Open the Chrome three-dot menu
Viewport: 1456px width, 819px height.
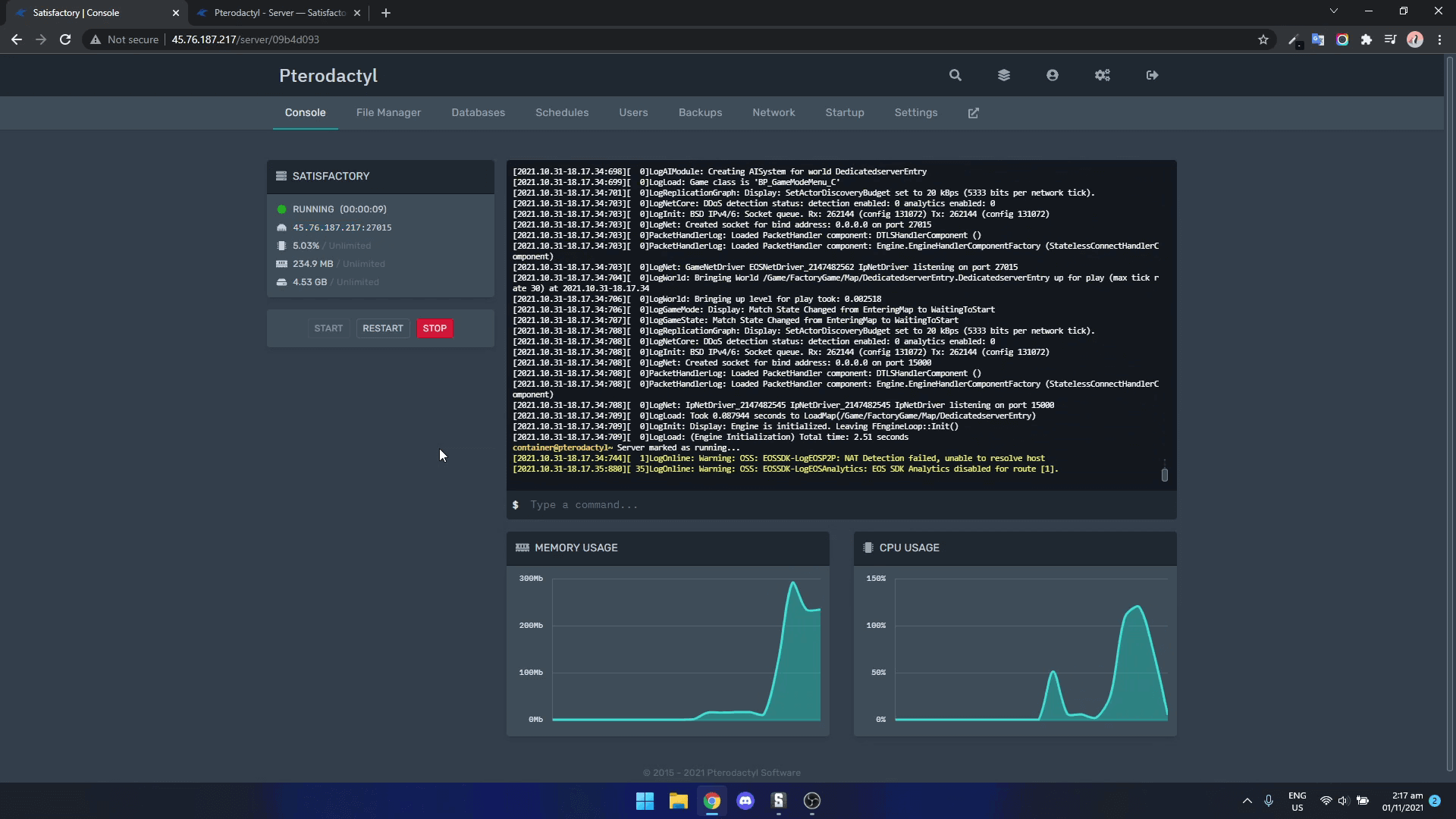(1439, 39)
